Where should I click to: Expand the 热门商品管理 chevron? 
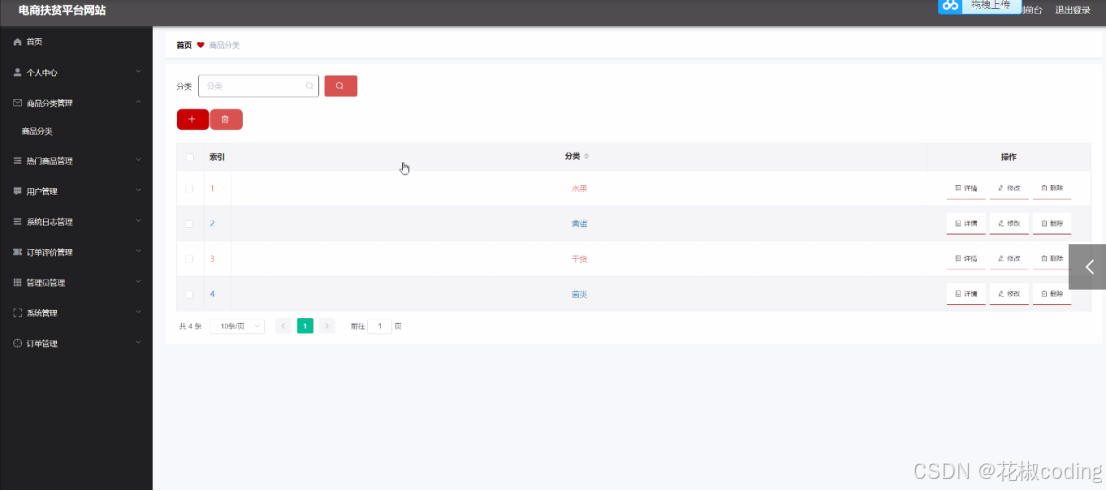pyautogui.click(x=138, y=161)
